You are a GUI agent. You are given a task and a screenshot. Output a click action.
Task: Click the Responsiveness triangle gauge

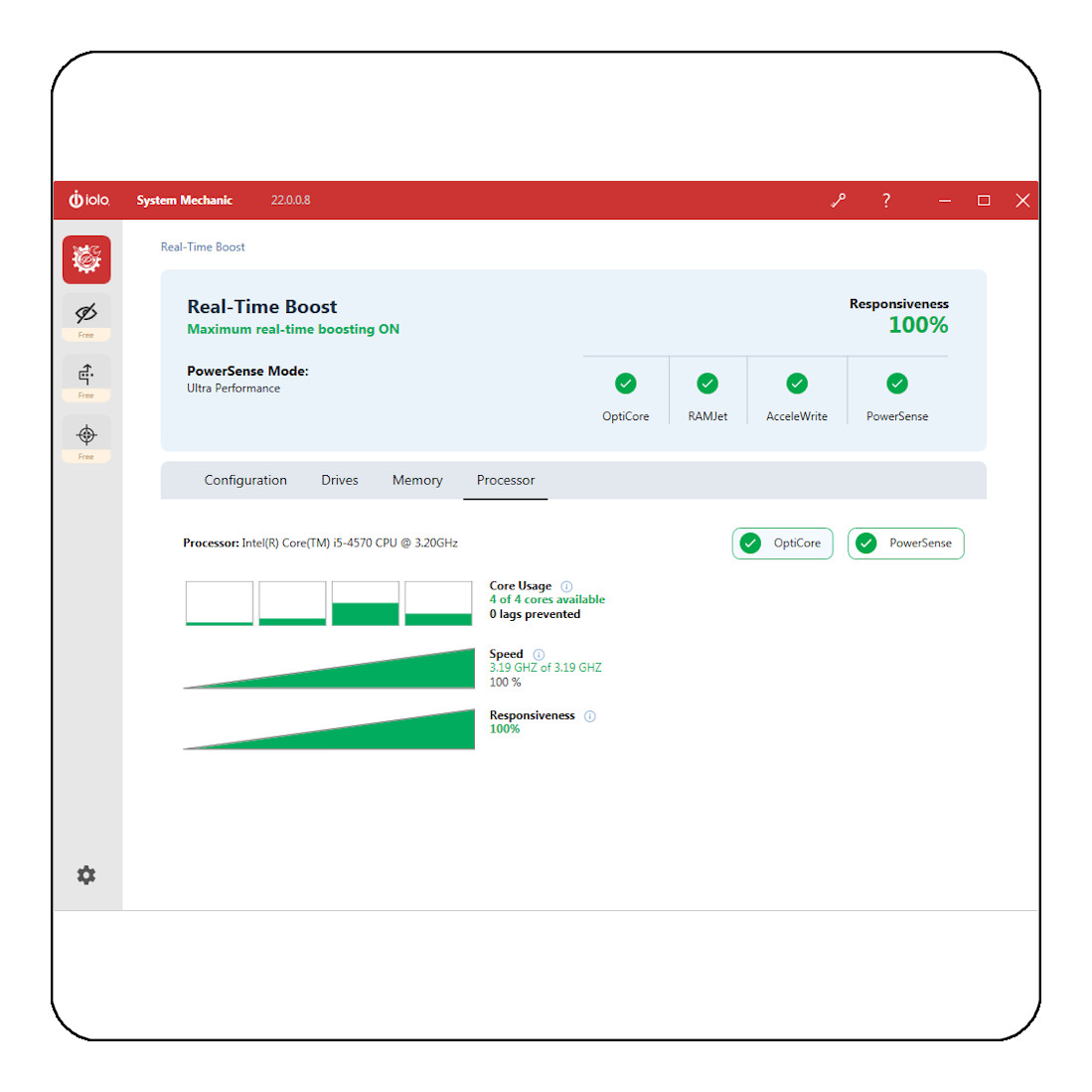click(x=329, y=729)
